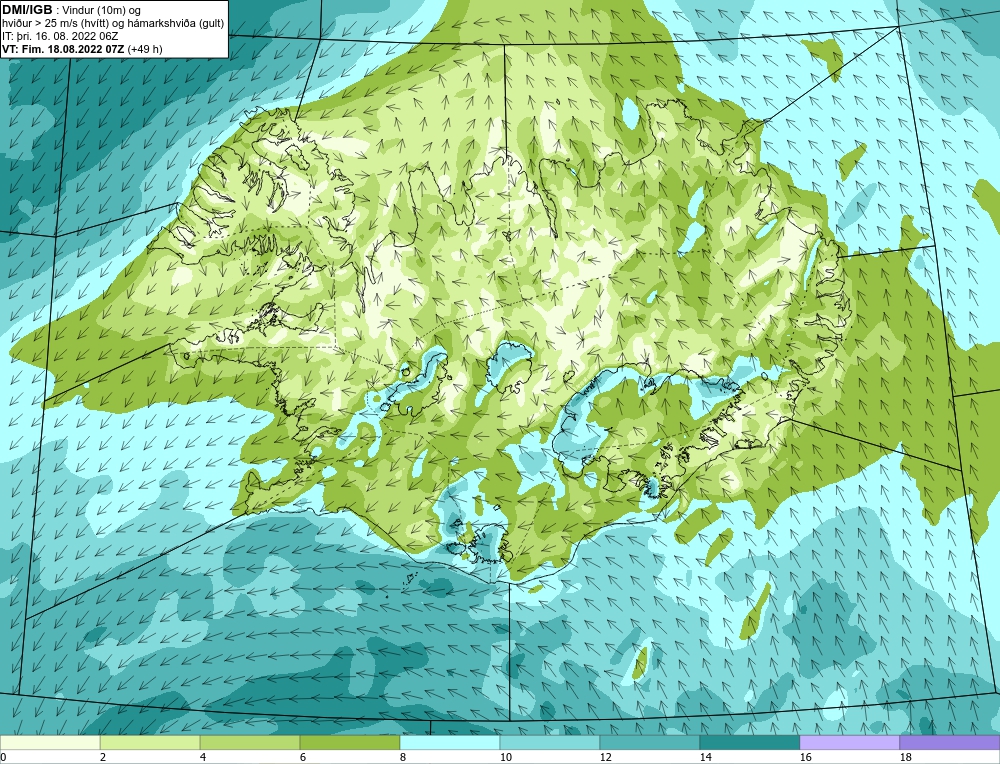Viewport: 1000px width, 764px height.
Task: Click the olive green 6–8 legend swatch
Action: point(350,742)
